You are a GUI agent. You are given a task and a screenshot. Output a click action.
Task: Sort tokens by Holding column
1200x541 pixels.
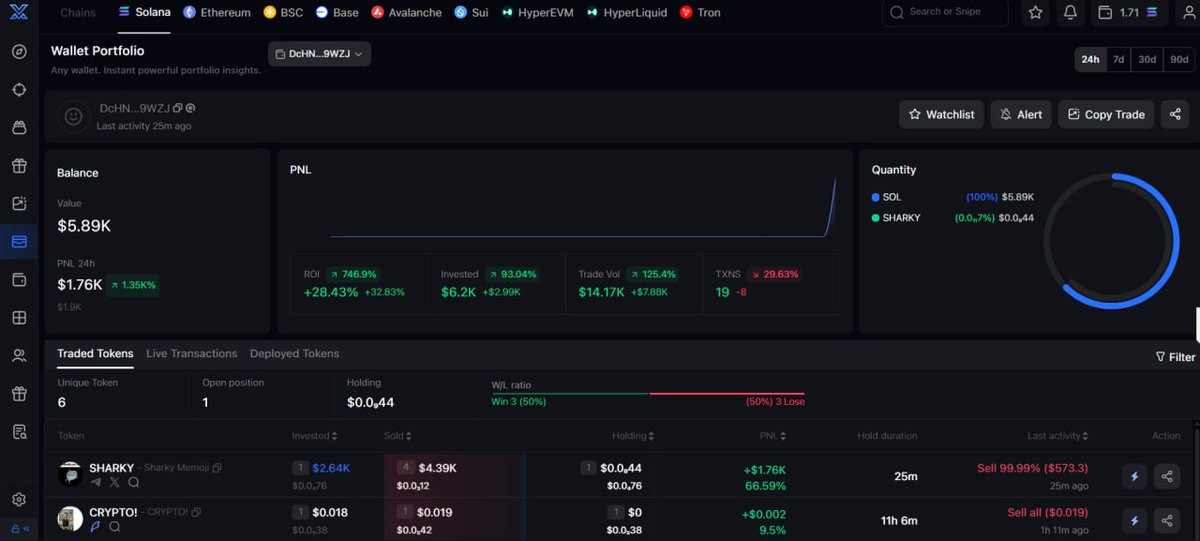coord(634,436)
